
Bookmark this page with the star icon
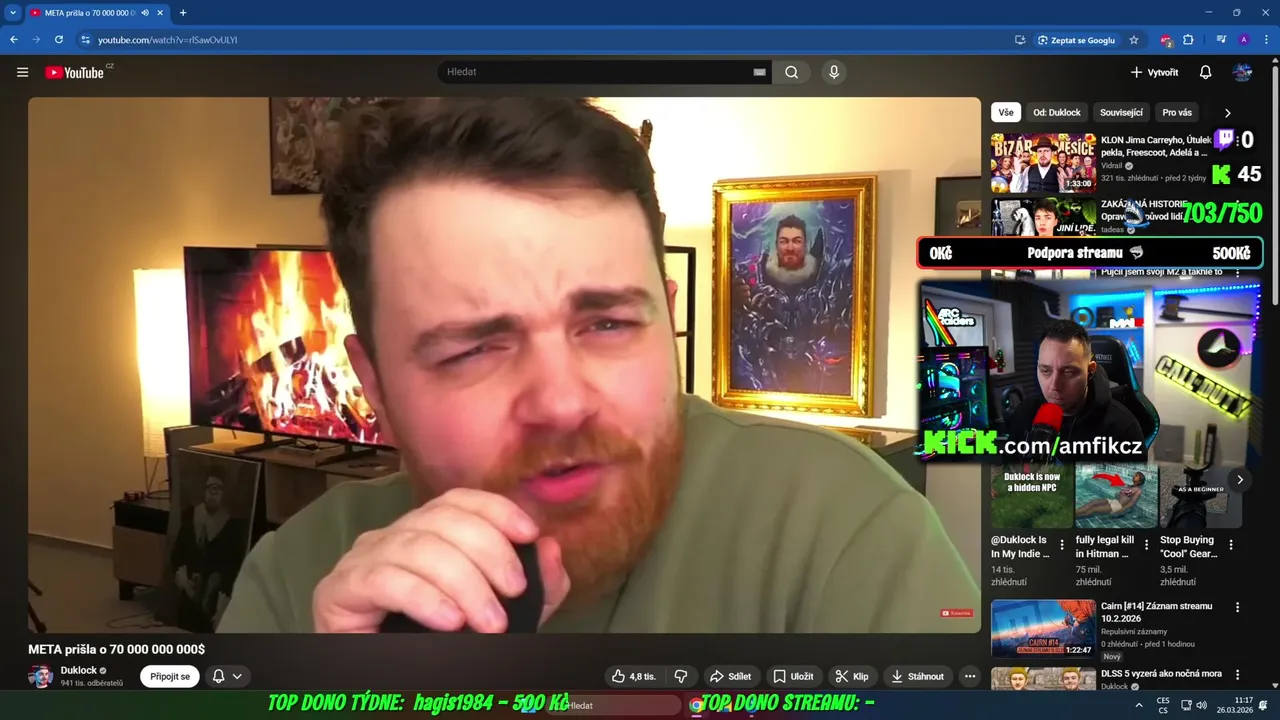[x=1134, y=40]
